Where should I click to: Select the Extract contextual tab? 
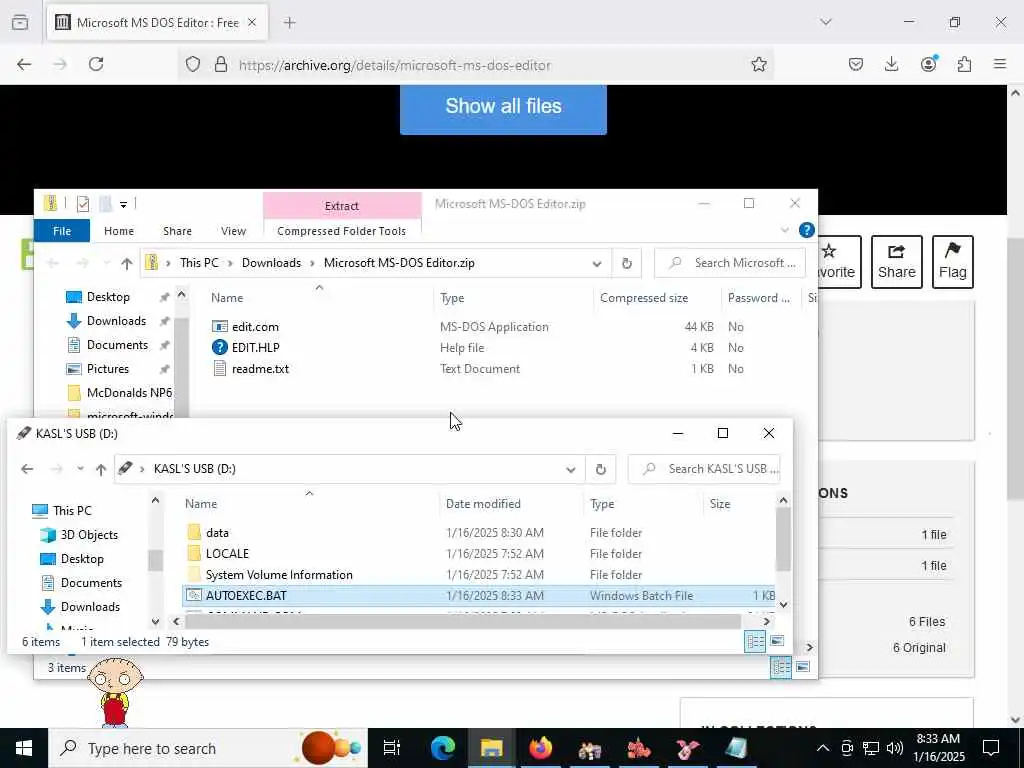pos(342,206)
